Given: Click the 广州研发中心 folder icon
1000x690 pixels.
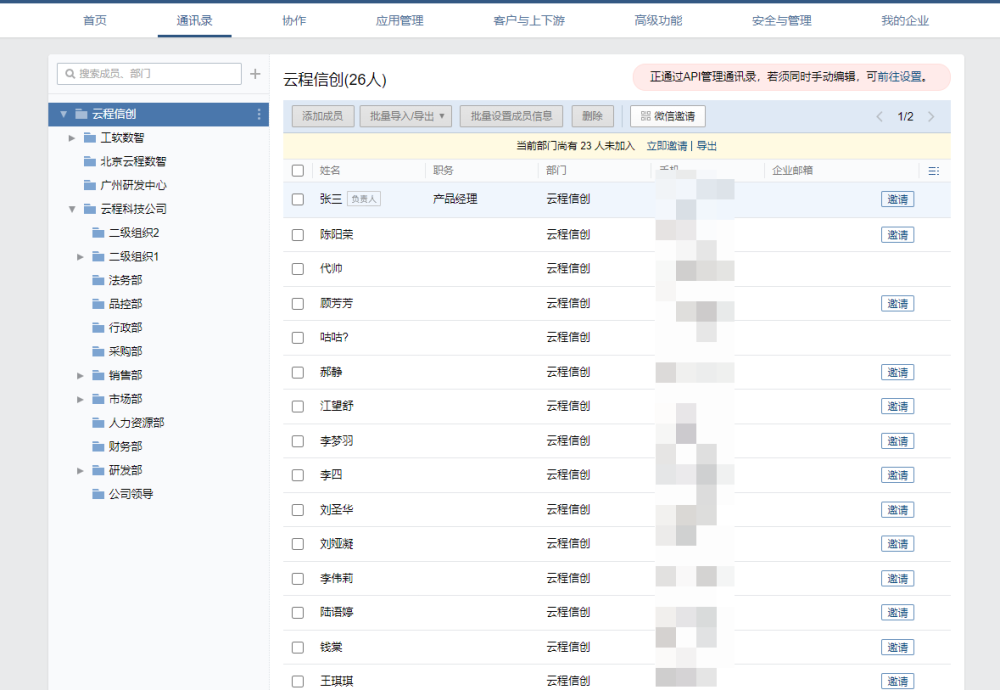Looking at the screenshot, I should coord(90,185).
